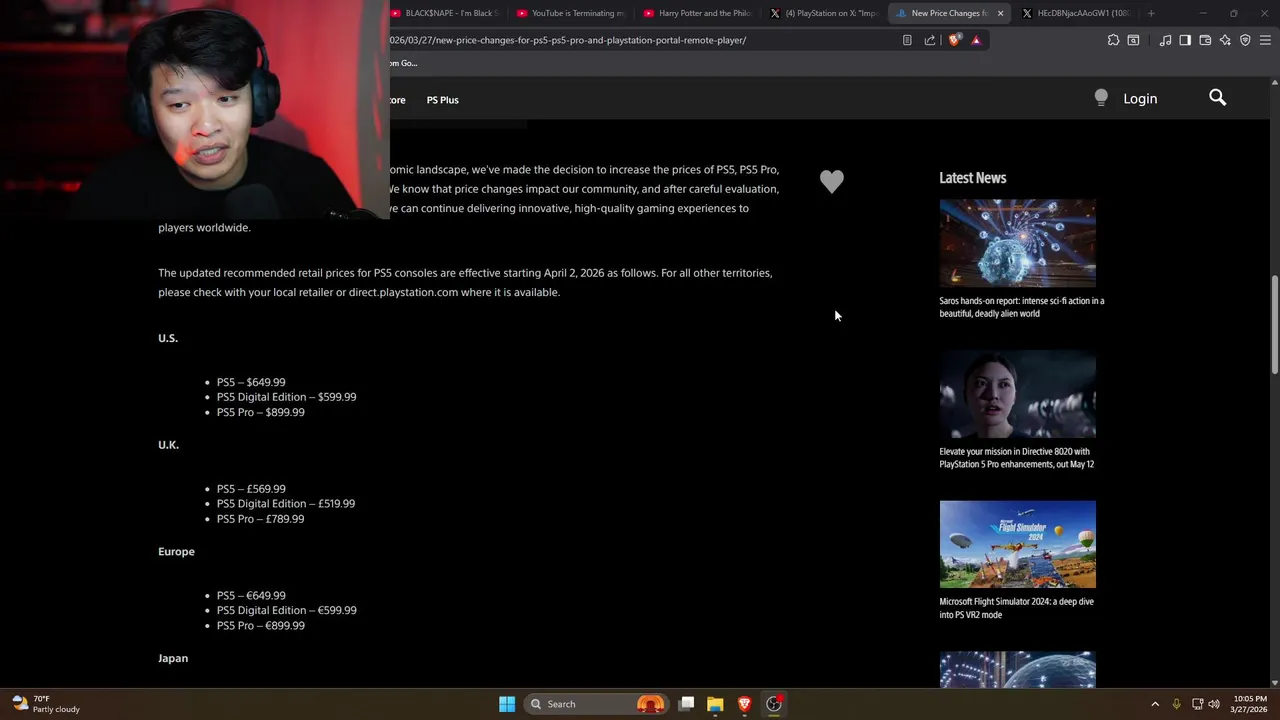
Task: Click the U.K. region heading
Action: click(168, 445)
